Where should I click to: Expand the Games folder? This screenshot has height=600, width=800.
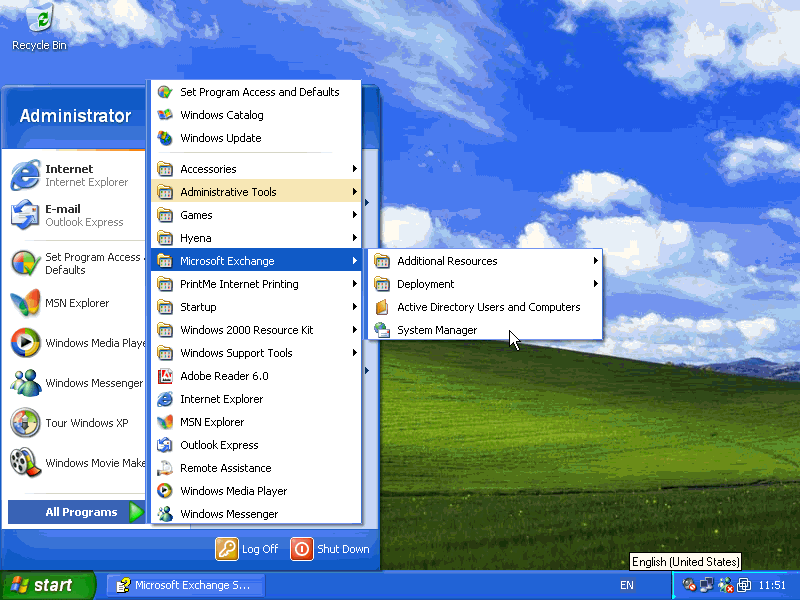256,215
